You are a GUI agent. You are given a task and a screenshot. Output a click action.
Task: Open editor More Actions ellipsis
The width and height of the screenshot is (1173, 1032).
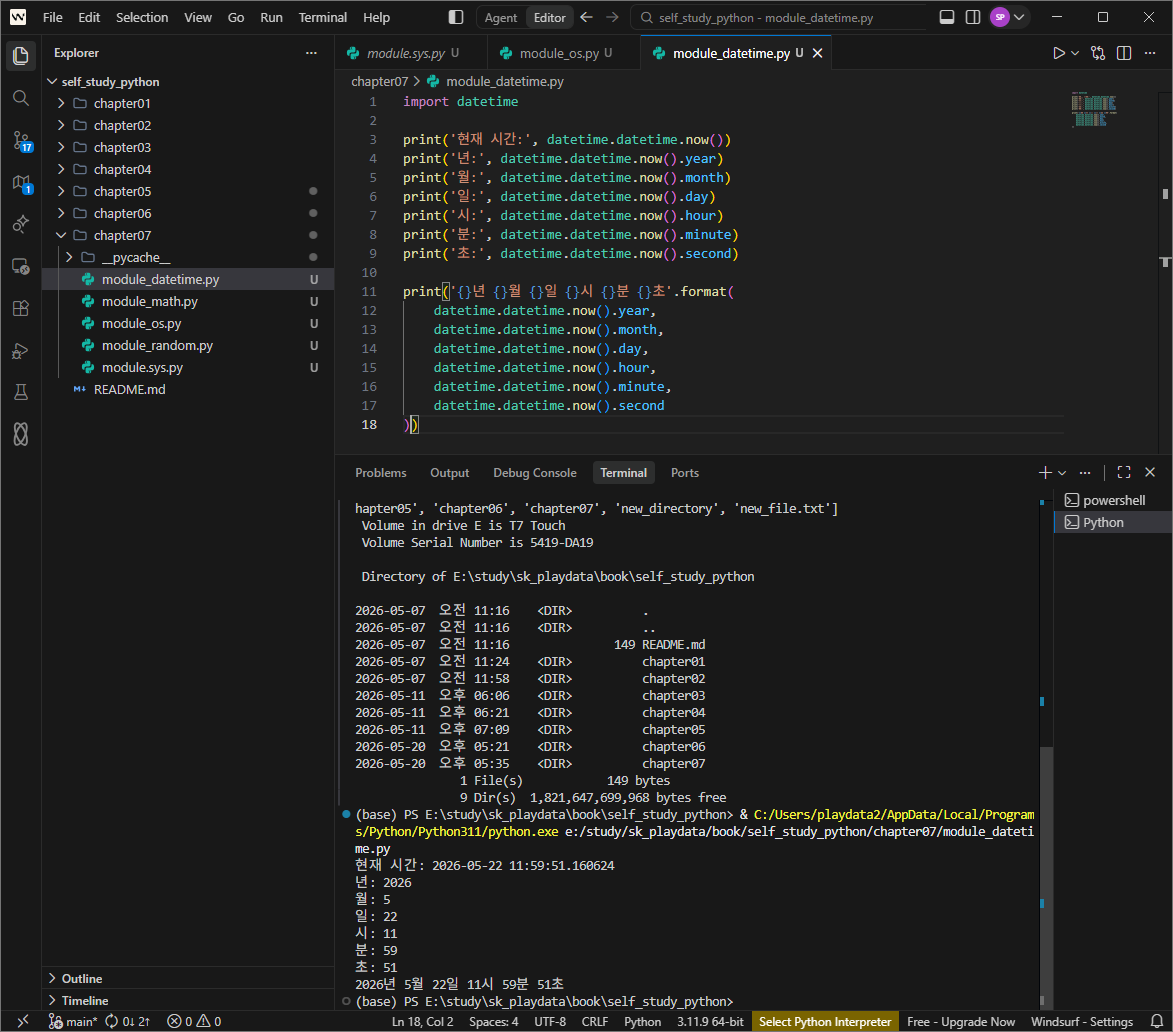click(x=1150, y=53)
